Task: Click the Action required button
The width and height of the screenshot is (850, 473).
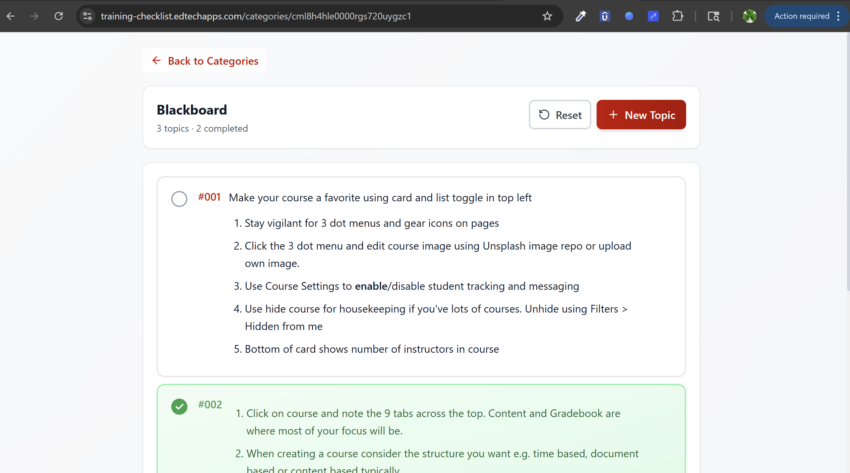Action: (x=801, y=16)
